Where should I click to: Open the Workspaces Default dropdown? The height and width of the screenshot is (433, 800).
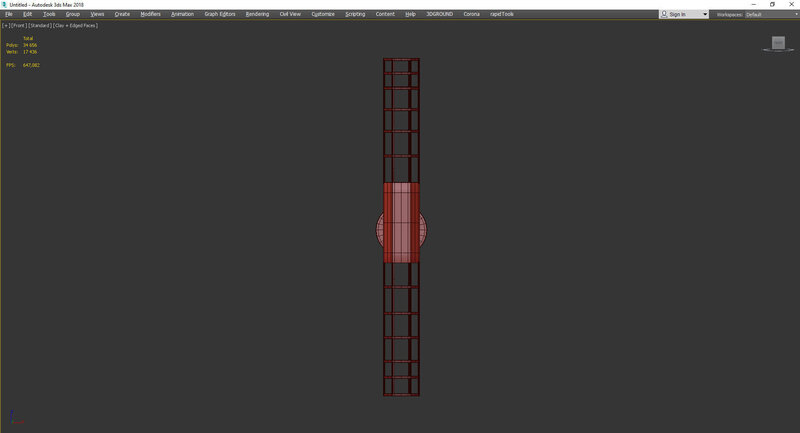[768, 15]
